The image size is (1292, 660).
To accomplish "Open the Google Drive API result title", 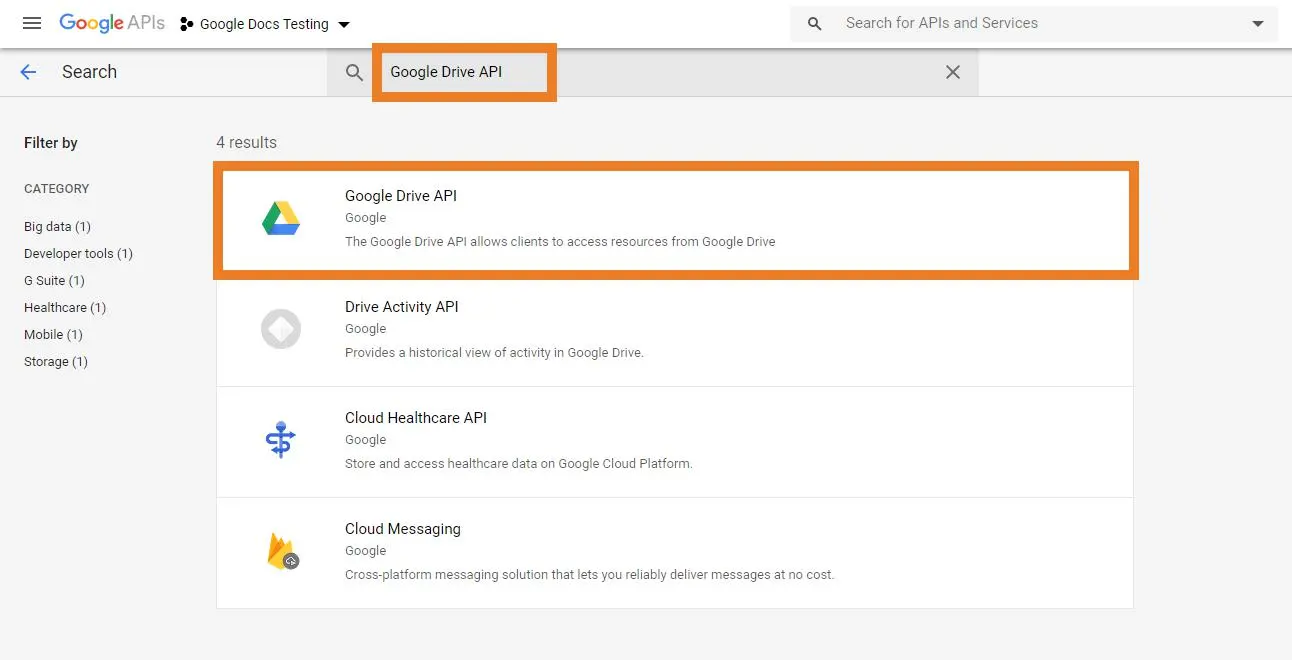I will (401, 196).
